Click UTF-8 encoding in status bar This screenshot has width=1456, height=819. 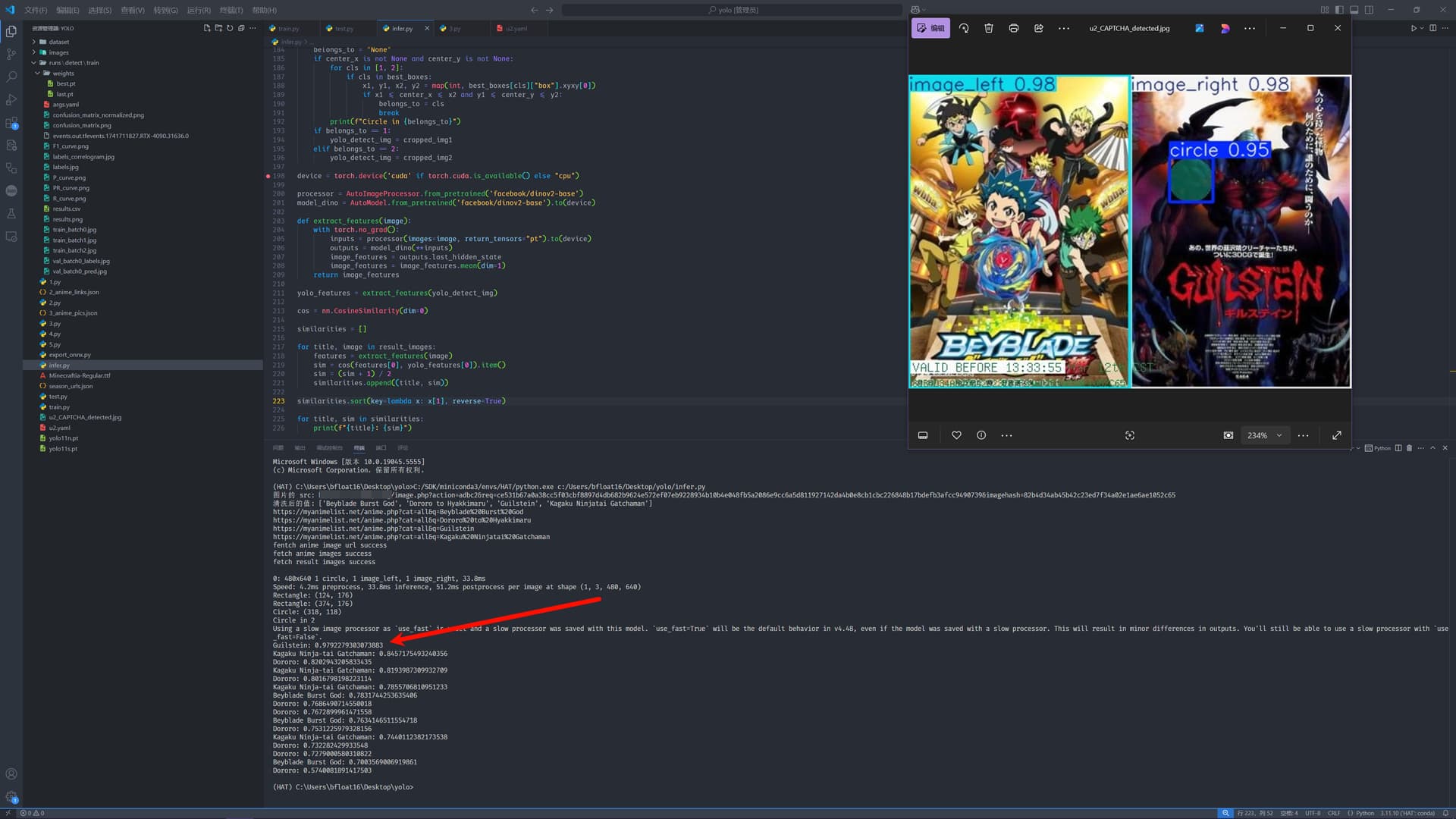[x=1312, y=813]
